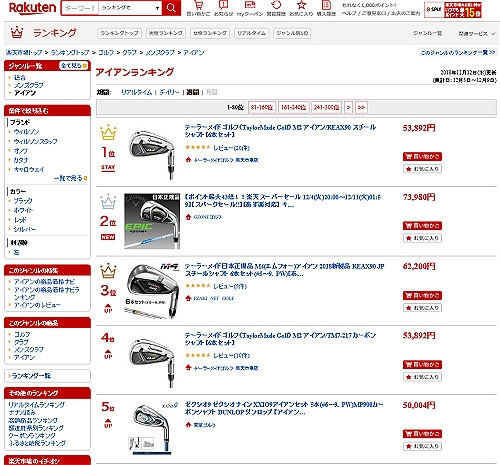The width and height of the screenshot is (500, 465).
Task: Add 4th place item to favorites
Action: click(422, 377)
